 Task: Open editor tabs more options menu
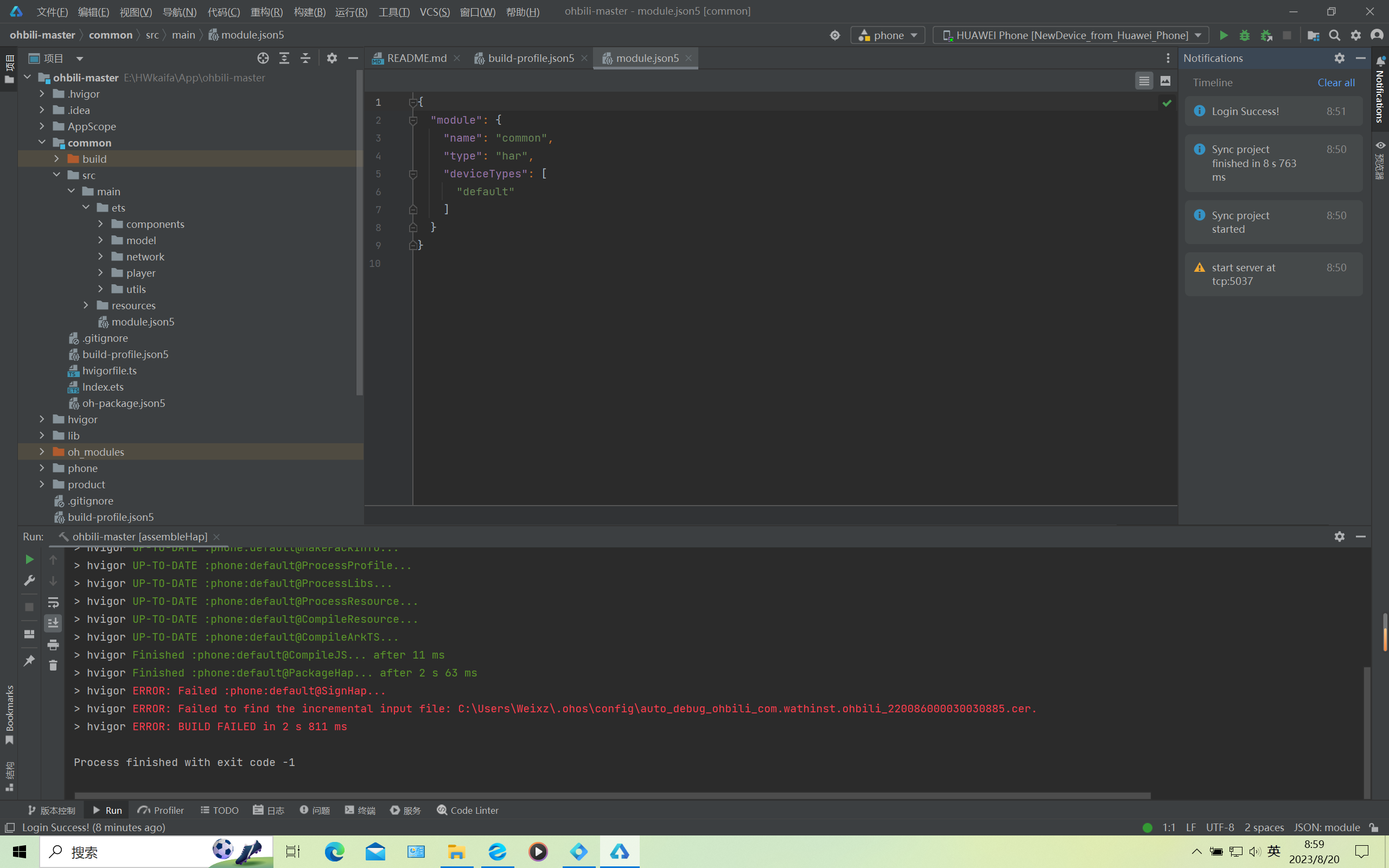(1168, 58)
